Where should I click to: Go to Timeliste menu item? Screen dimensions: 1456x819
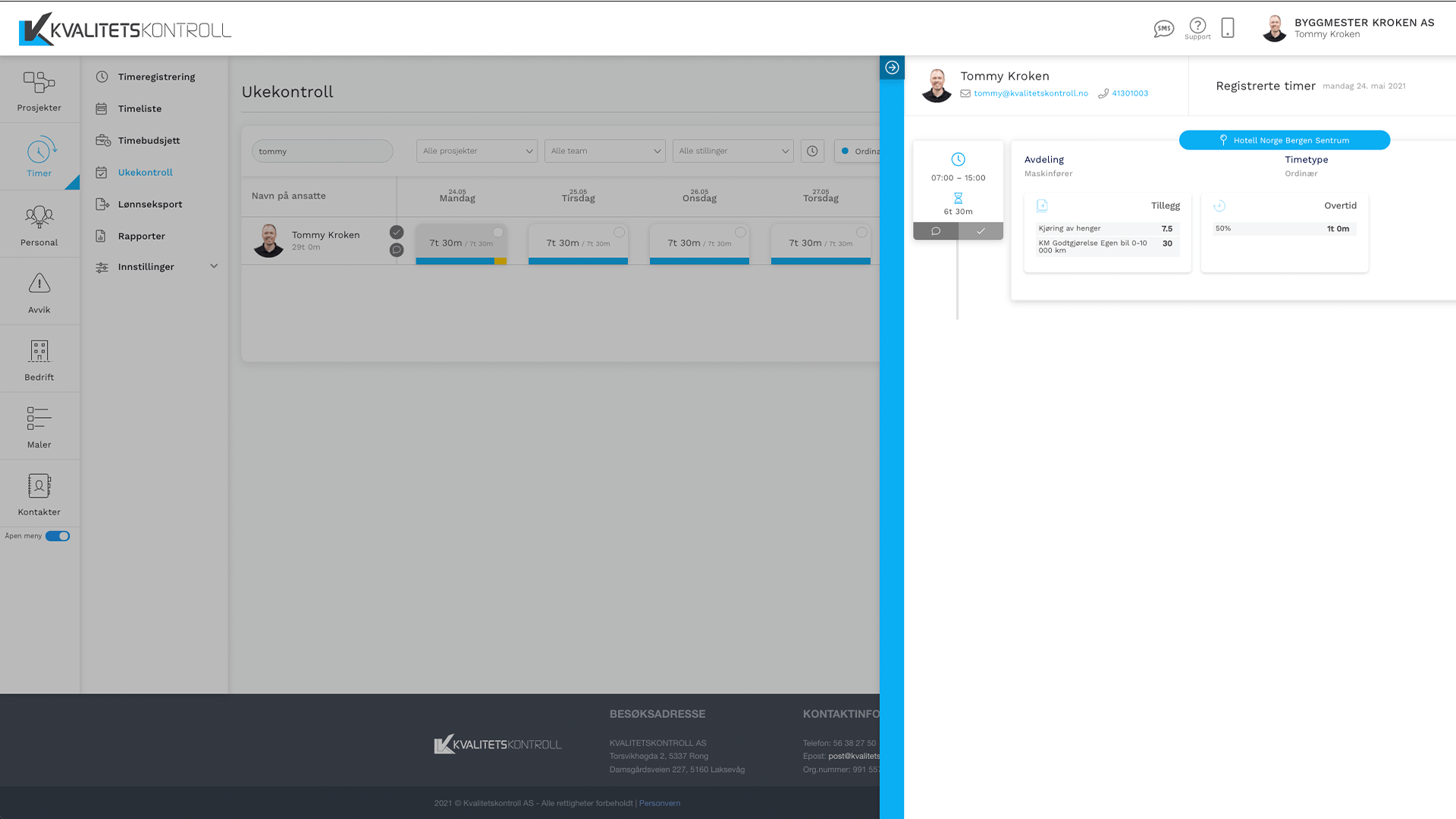(x=140, y=108)
